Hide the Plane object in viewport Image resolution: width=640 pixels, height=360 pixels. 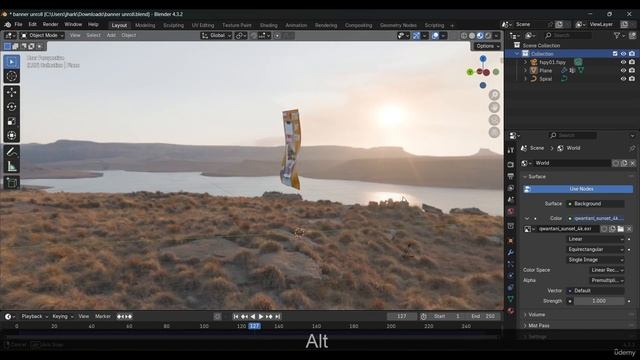623,71
